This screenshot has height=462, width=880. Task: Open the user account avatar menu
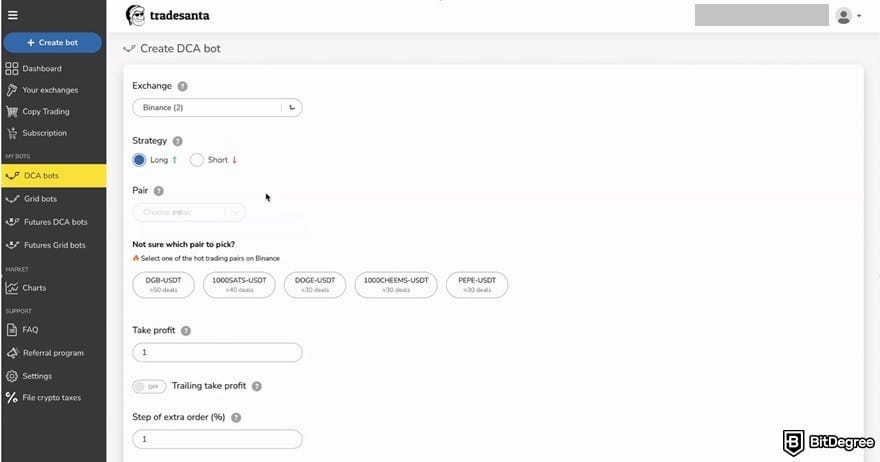click(843, 16)
